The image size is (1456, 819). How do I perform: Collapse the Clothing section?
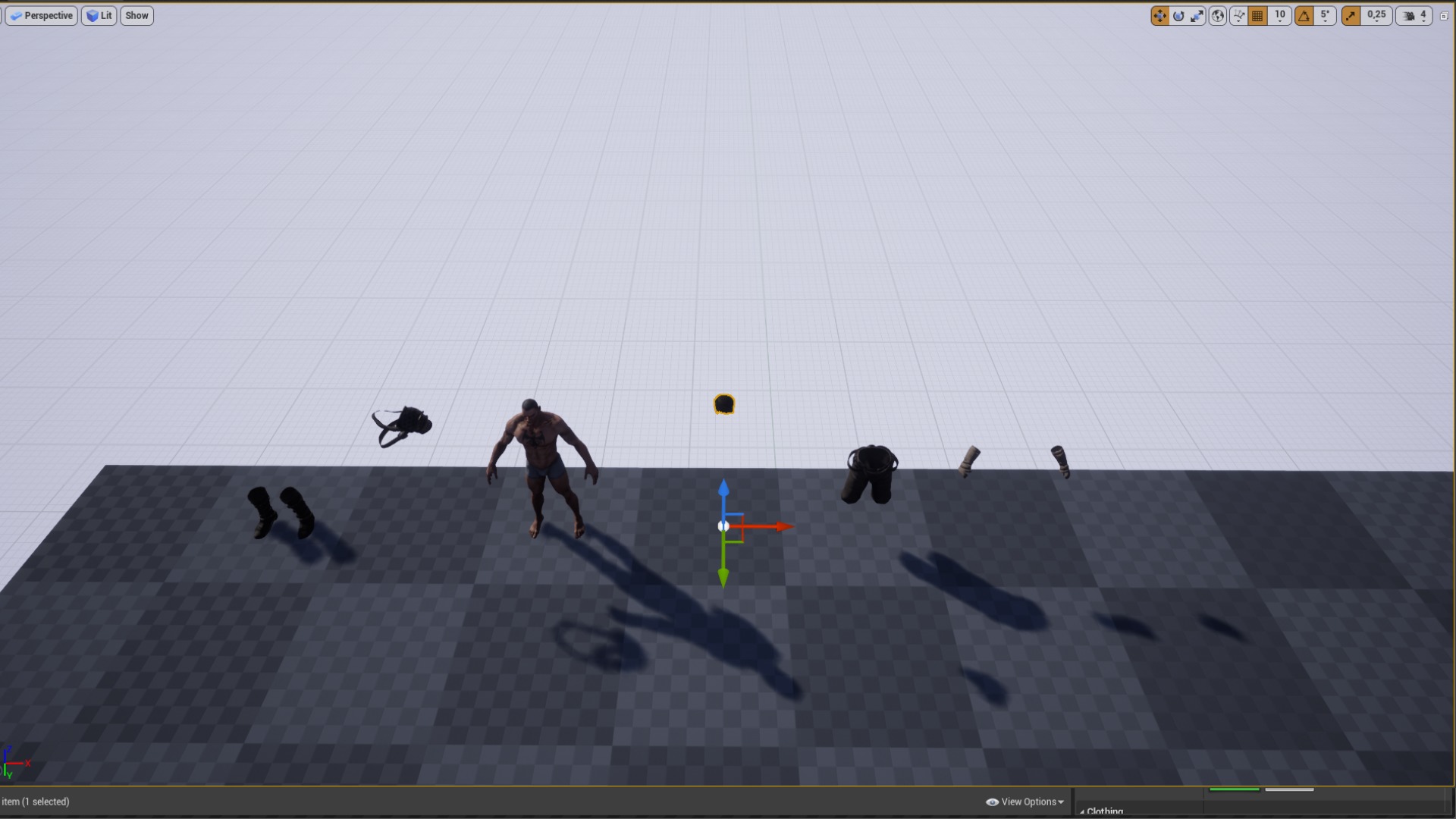click(x=1082, y=812)
